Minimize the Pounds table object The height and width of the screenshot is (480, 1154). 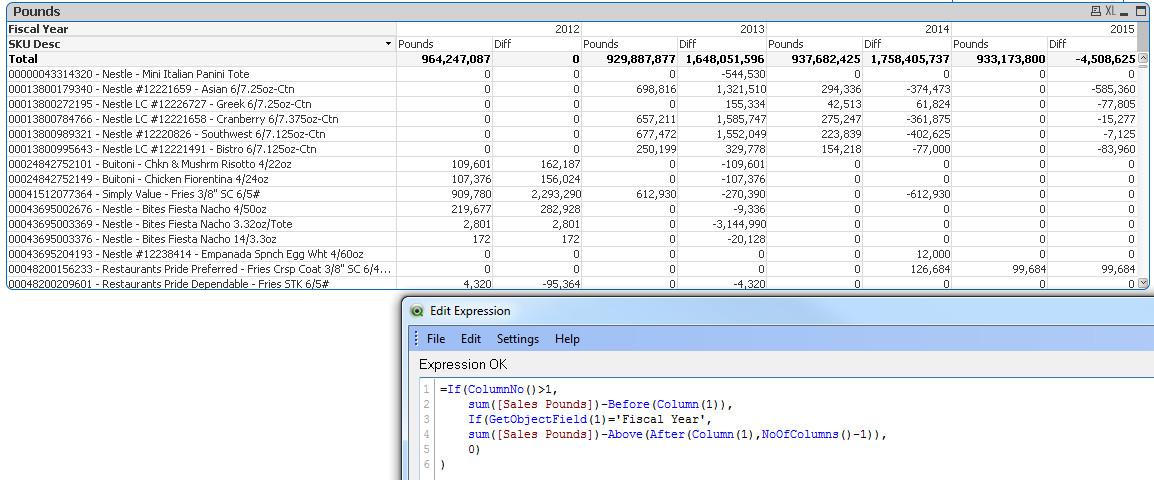point(1126,11)
